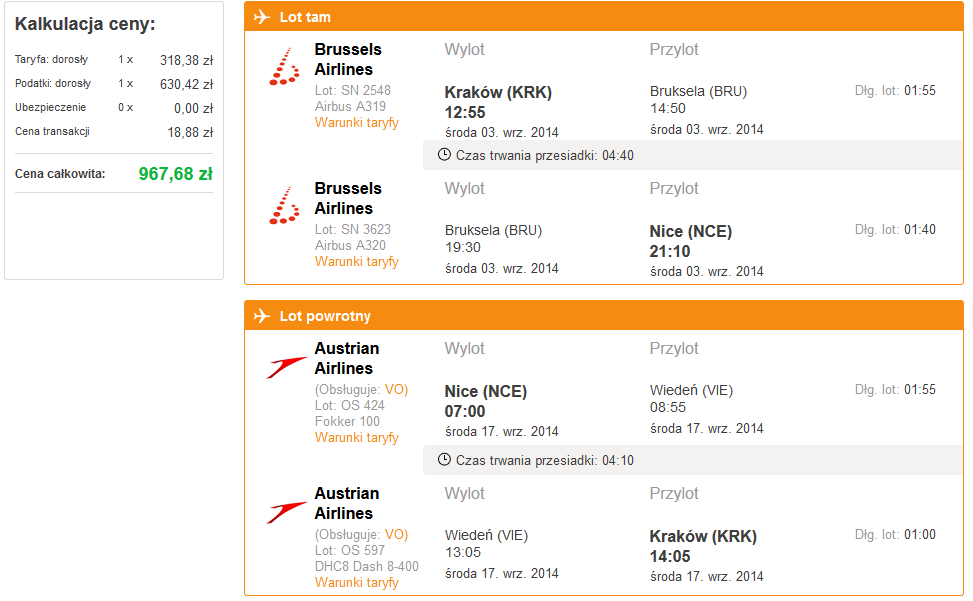This screenshot has height=601, width=973.
Task: Click clock icon next to przesiadki 04:40
Action: point(444,154)
